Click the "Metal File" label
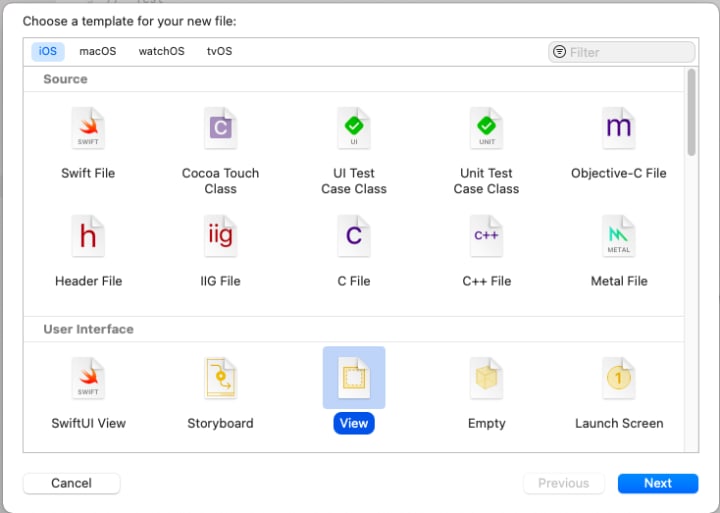This screenshot has height=513, width=720. point(619,281)
